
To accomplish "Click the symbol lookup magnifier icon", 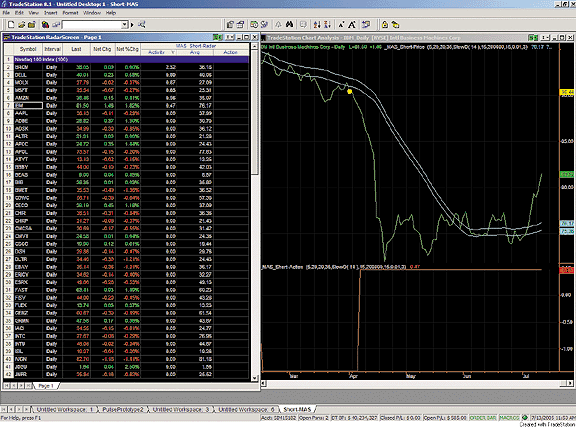I will (x=142, y=25).
